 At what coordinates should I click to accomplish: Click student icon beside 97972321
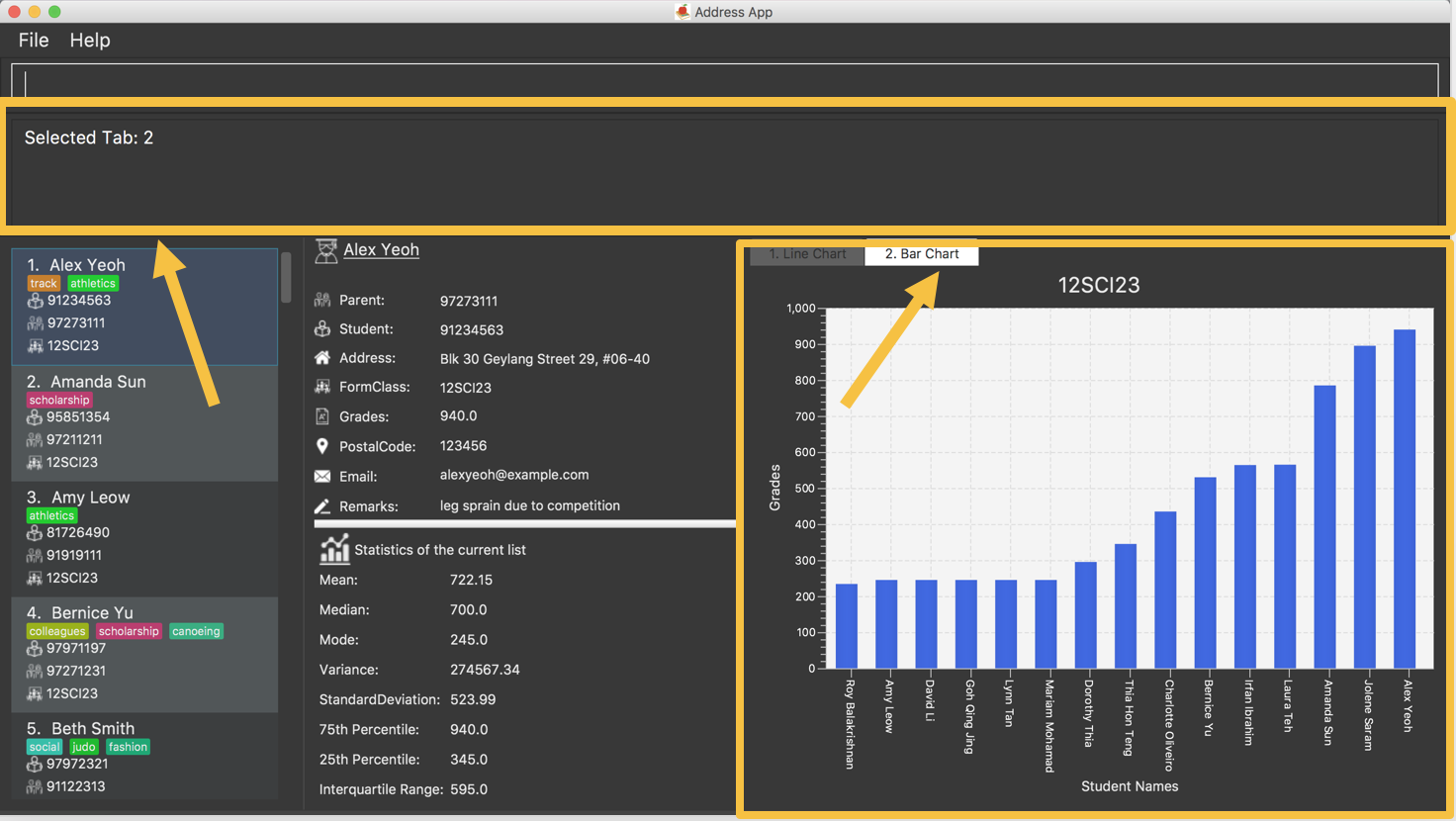tap(35, 765)
